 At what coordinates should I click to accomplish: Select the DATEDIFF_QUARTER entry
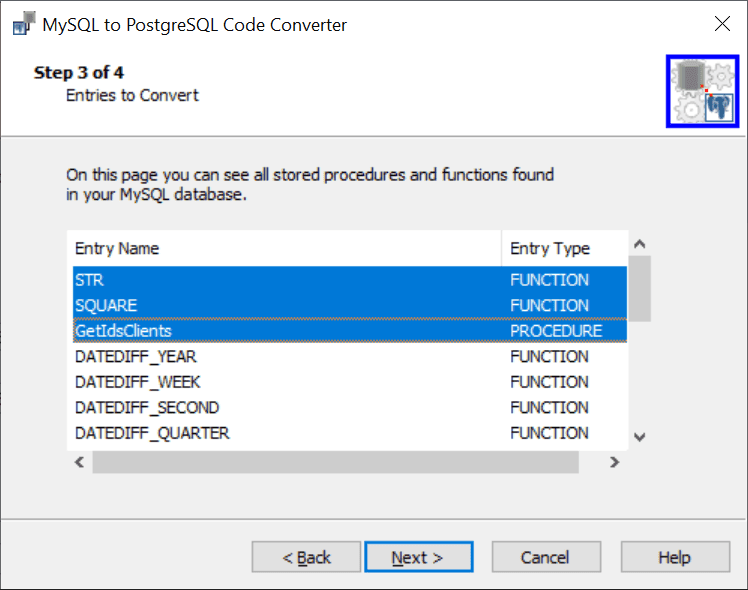tap(350, 433)
